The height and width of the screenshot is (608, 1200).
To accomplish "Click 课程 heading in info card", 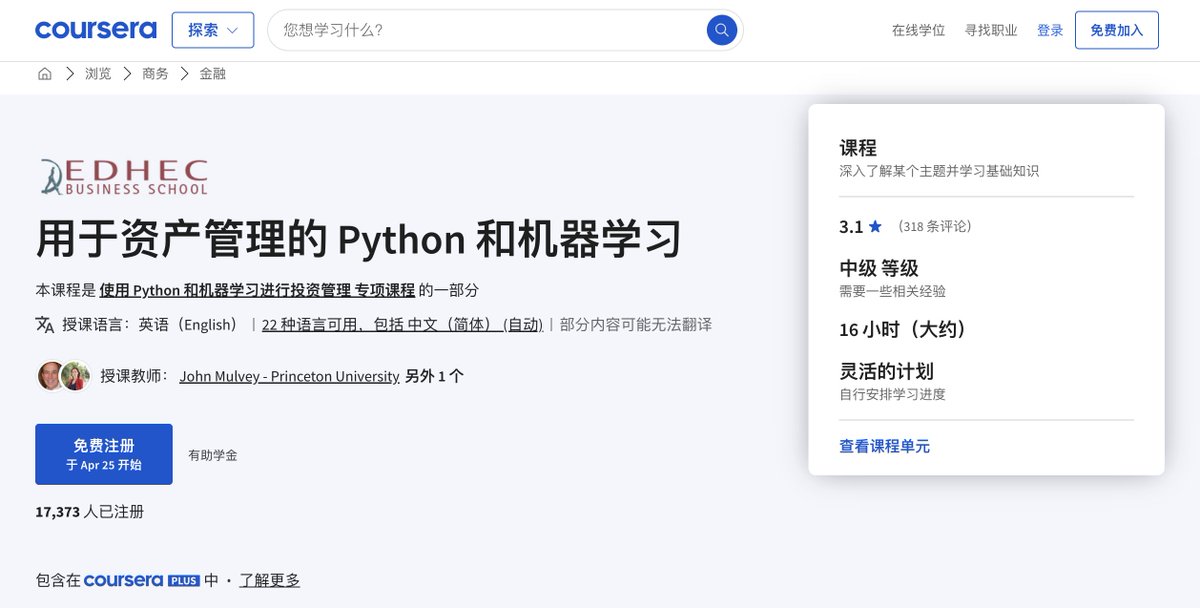I will [x=858, y=148].
